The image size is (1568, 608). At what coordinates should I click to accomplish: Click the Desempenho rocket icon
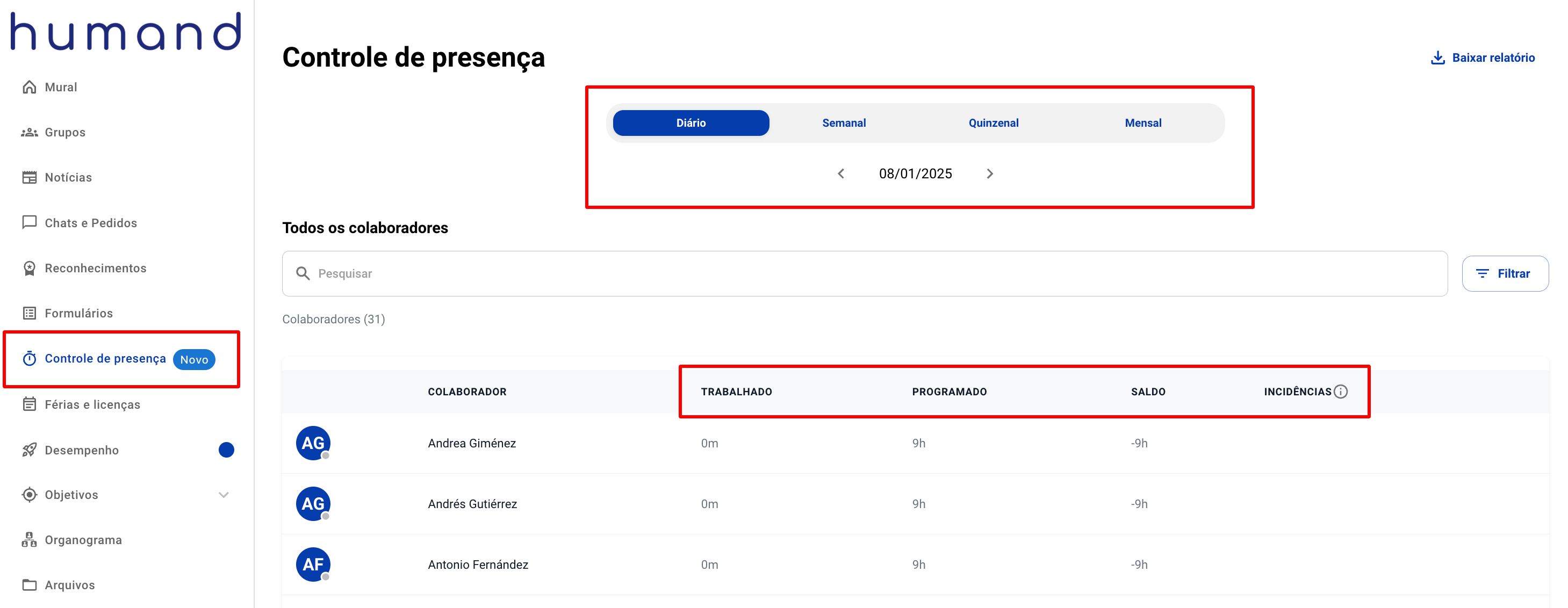pos(29,450)
